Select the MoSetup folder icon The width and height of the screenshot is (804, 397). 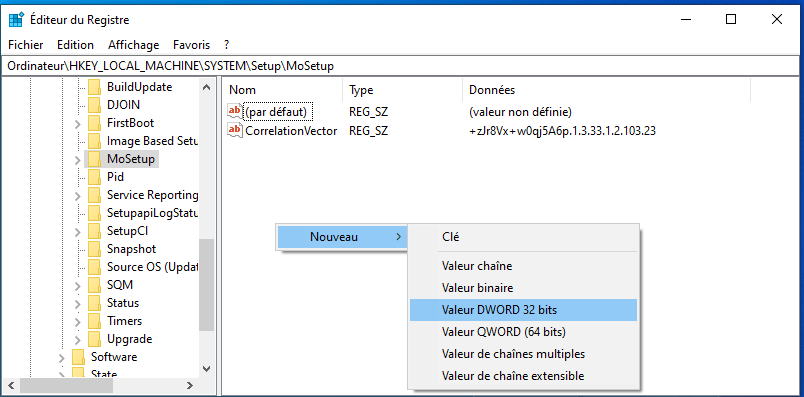pos(94,159)
